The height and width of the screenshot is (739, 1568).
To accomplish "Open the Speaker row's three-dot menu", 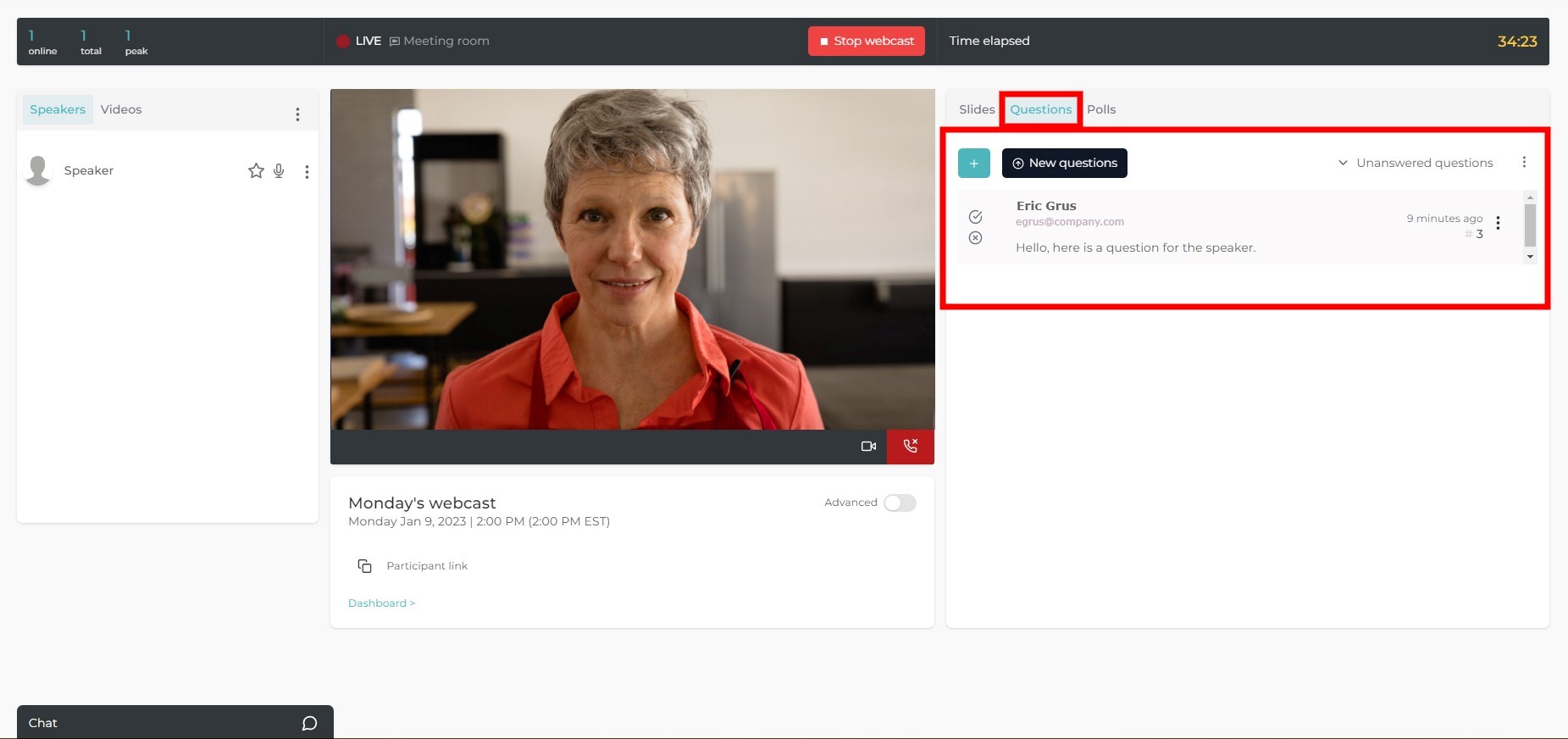I will pos(307,172).
